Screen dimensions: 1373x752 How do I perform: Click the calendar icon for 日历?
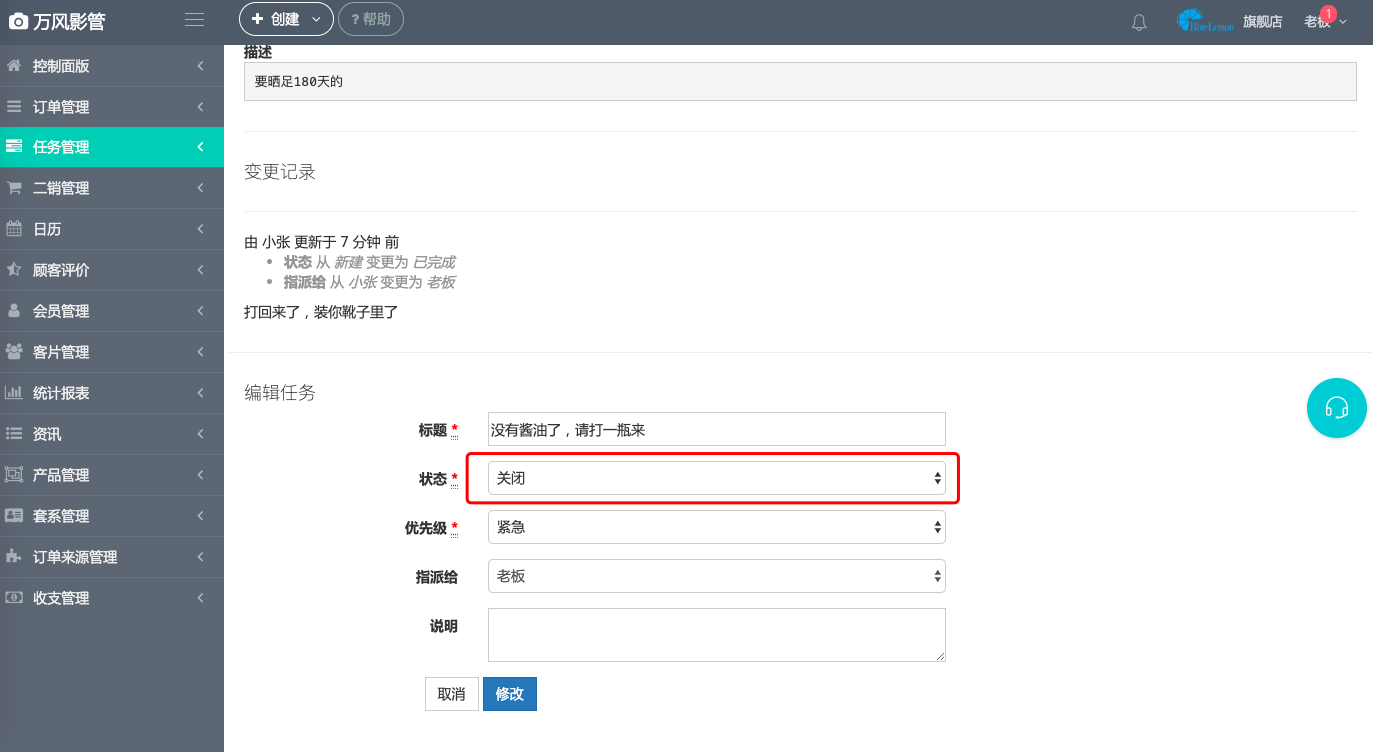[x=14, y=229]
